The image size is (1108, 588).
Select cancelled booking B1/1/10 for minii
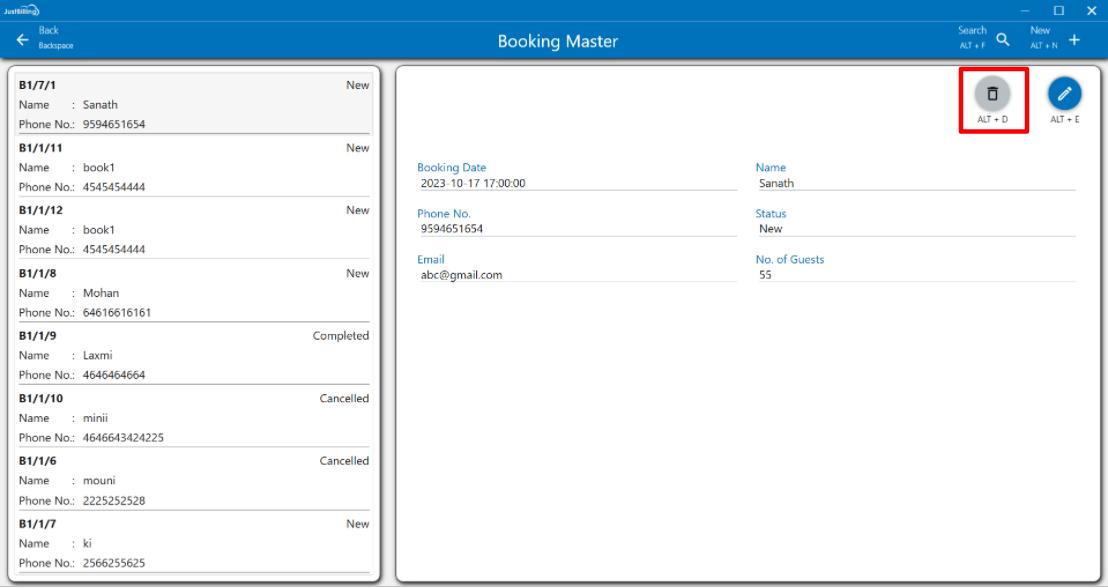(x=194, y=418)
